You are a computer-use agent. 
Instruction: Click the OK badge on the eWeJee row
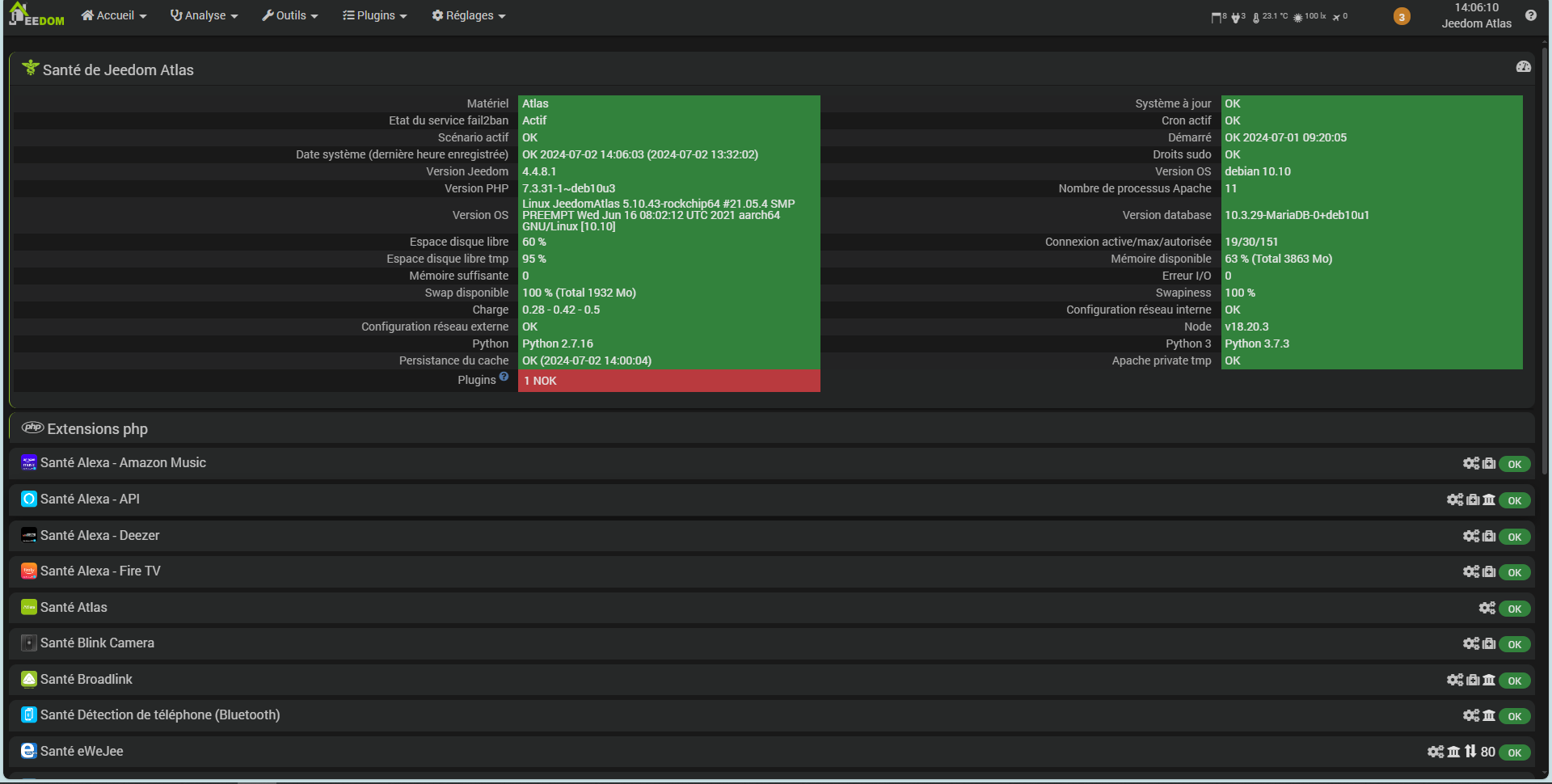[x=1515, y=752]
